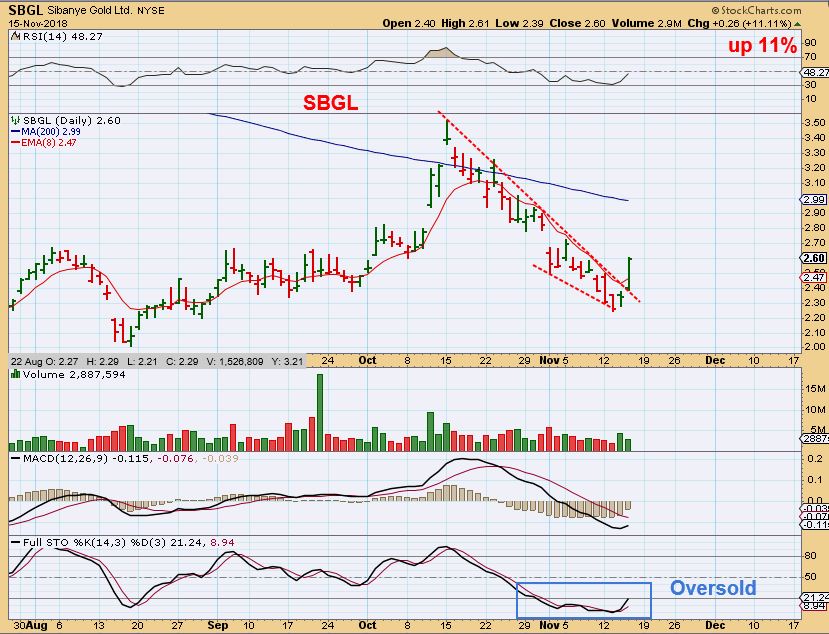The width and height of the screenshot is (829, 634).
Task: Click the '27' label on the bottom date axis
Action: (177, 626)
